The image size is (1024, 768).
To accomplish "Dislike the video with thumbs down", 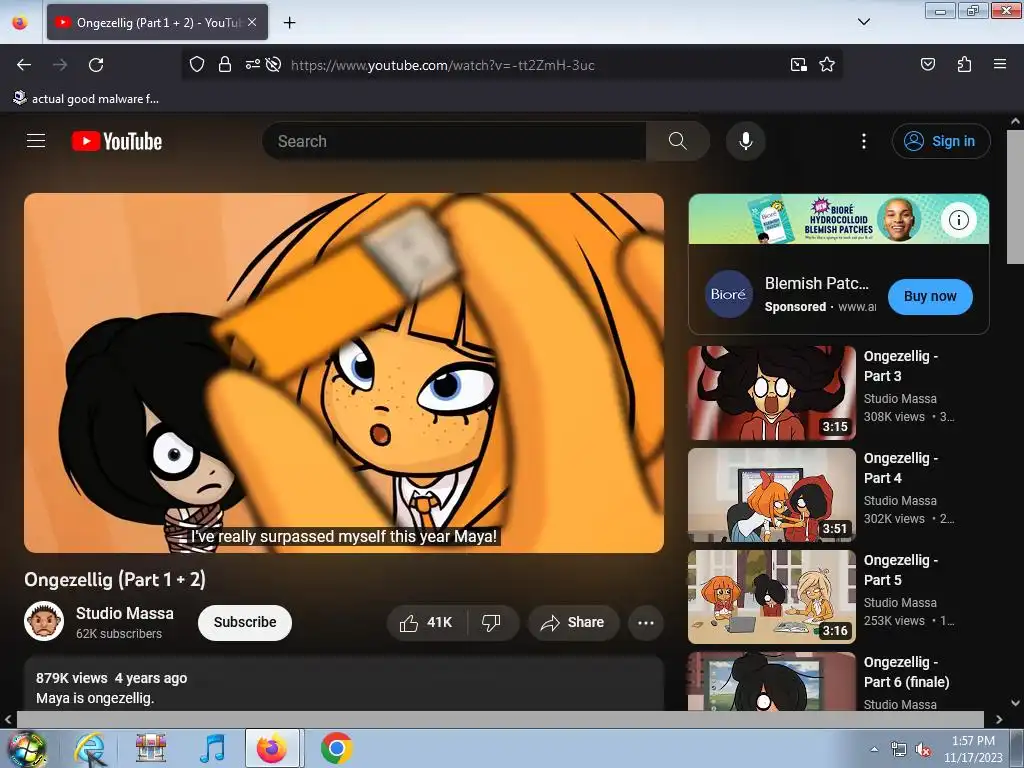I will coord(492,622).
